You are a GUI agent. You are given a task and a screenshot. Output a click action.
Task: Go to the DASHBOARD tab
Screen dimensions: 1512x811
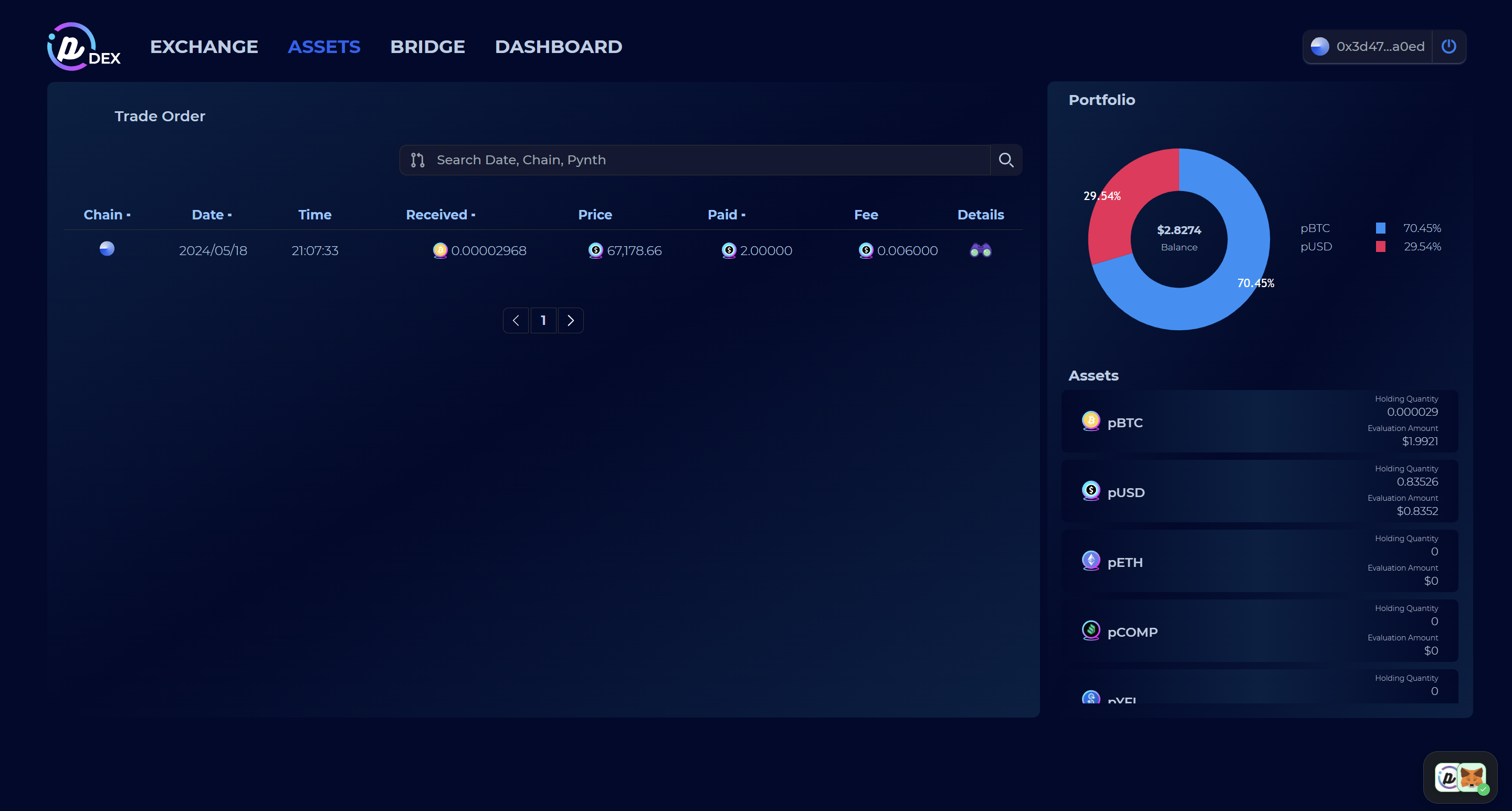[x=558, y=46]
